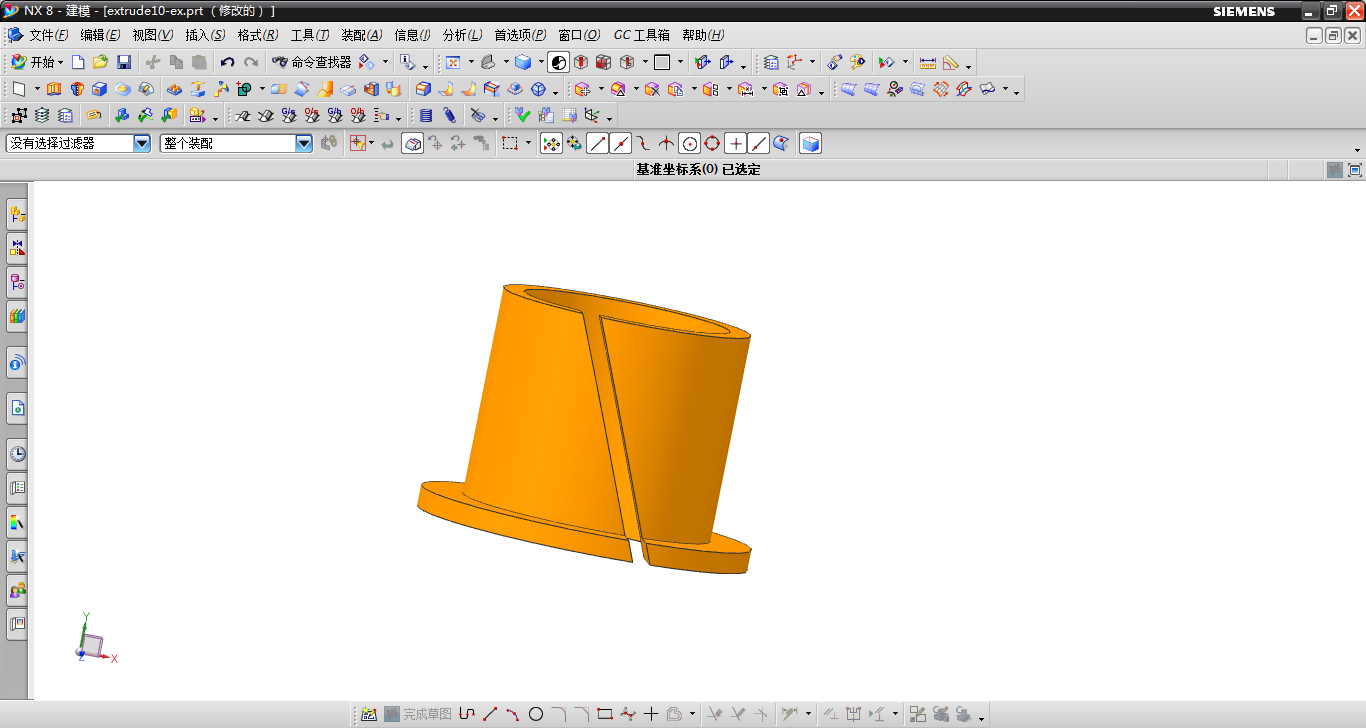The height and width of the screenshot is (728, 1366).
Task: Open the 编辑(E) menu
Action: click(100, 35)
